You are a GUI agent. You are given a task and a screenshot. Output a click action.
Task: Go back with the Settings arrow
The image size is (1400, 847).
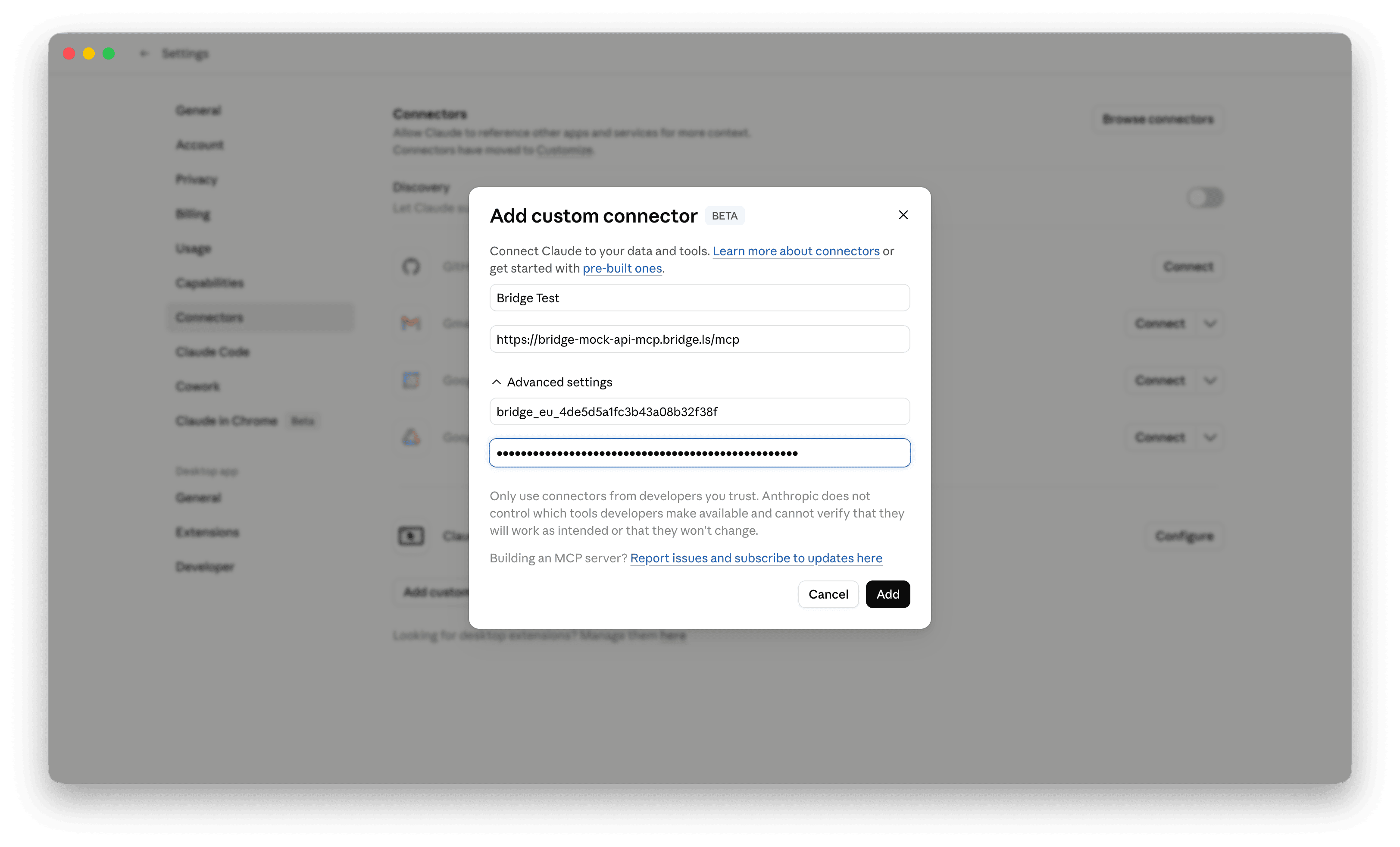(x=144, y=53)
